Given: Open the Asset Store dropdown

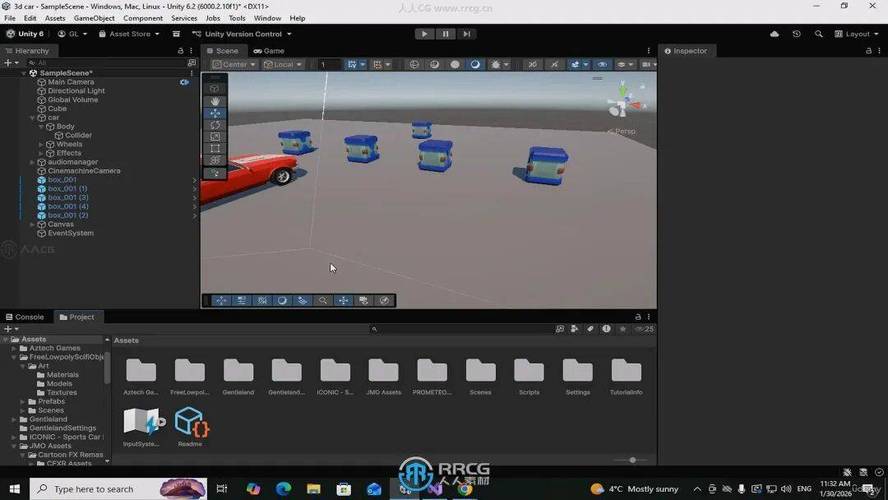Looking at the screenshot, I should click(x=129, y=34).
